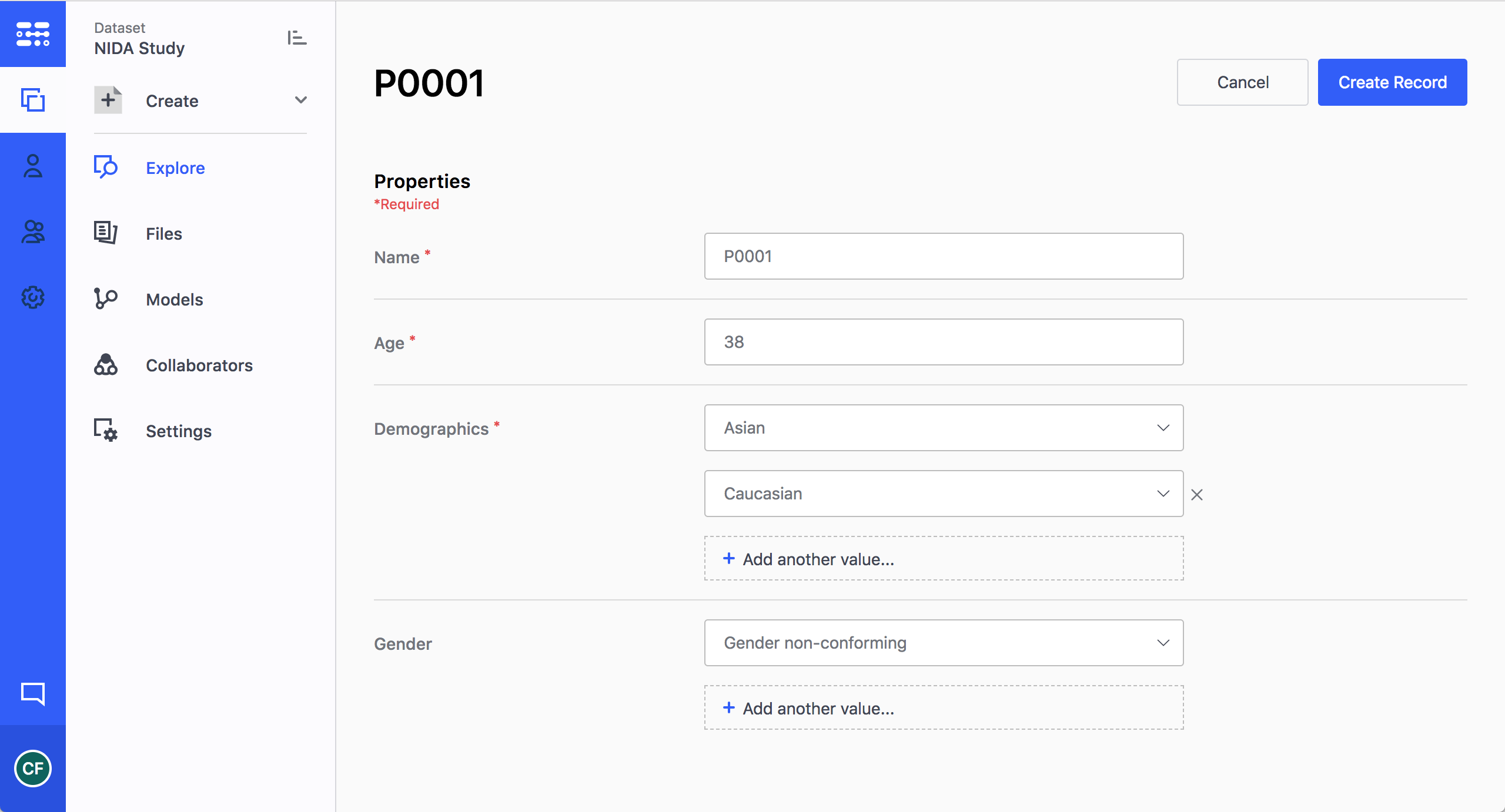
Task: Open the chat feedback icon near the bottom-left
Action: (33, 694)
